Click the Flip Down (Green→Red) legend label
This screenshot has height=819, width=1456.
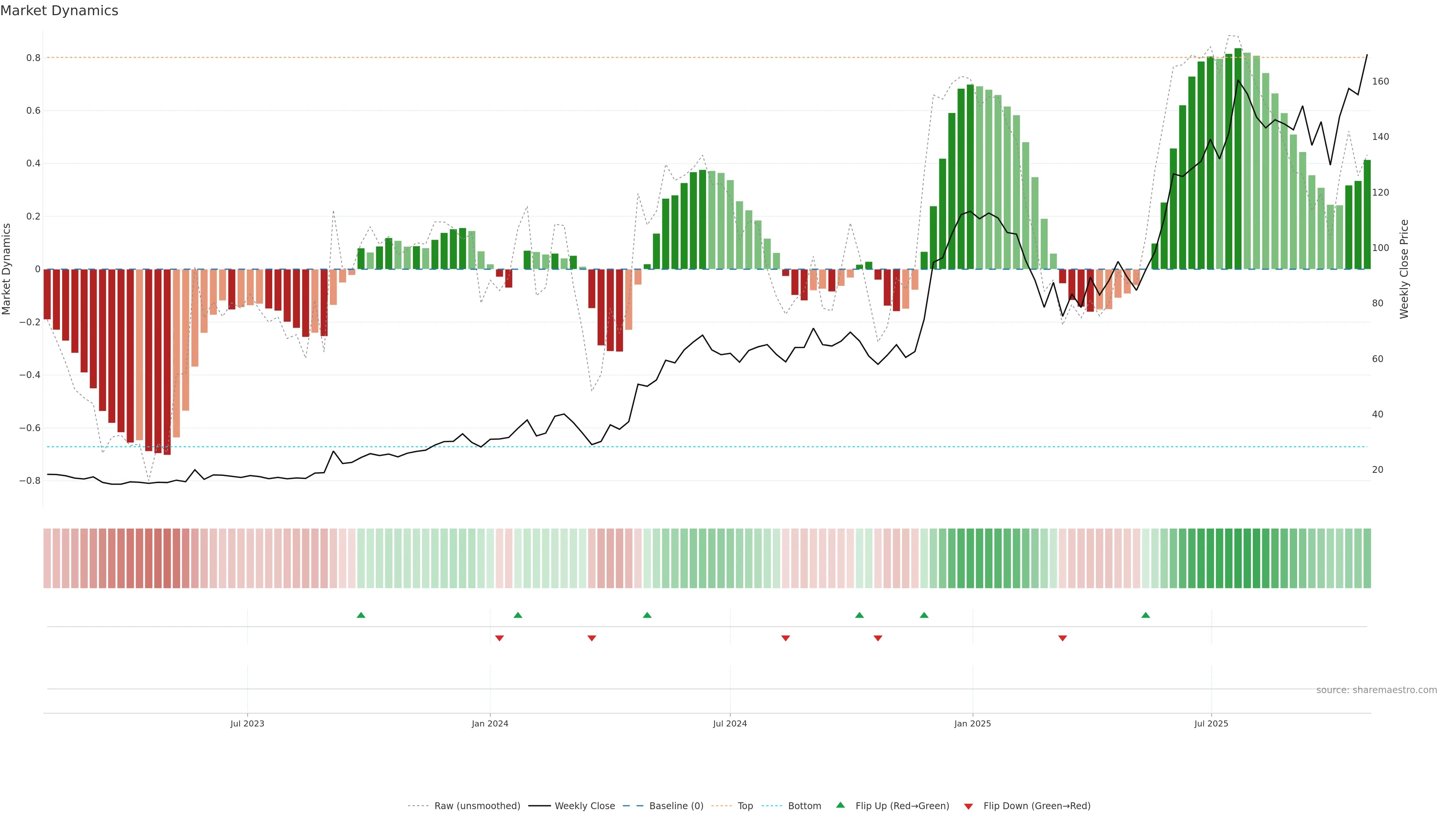1037,806
